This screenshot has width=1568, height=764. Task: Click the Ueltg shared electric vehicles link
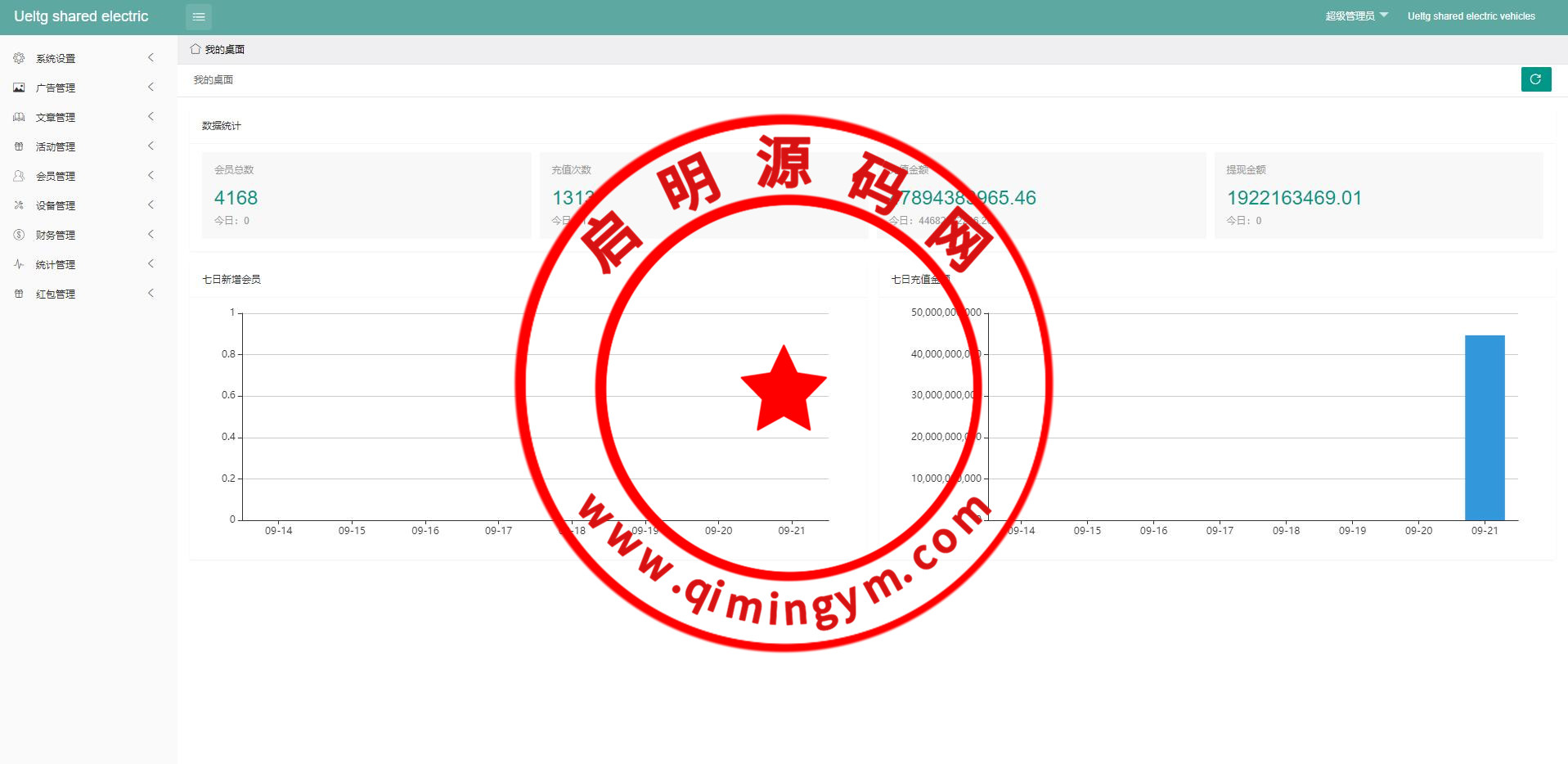tap(1471, 16)
